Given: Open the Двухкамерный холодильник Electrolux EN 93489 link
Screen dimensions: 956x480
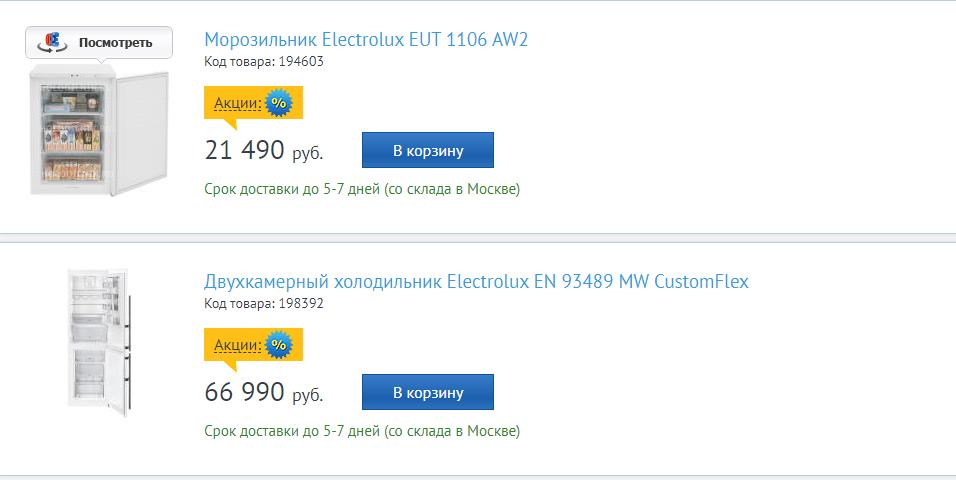Looking at the screenshot, I should tap(476, 282).
